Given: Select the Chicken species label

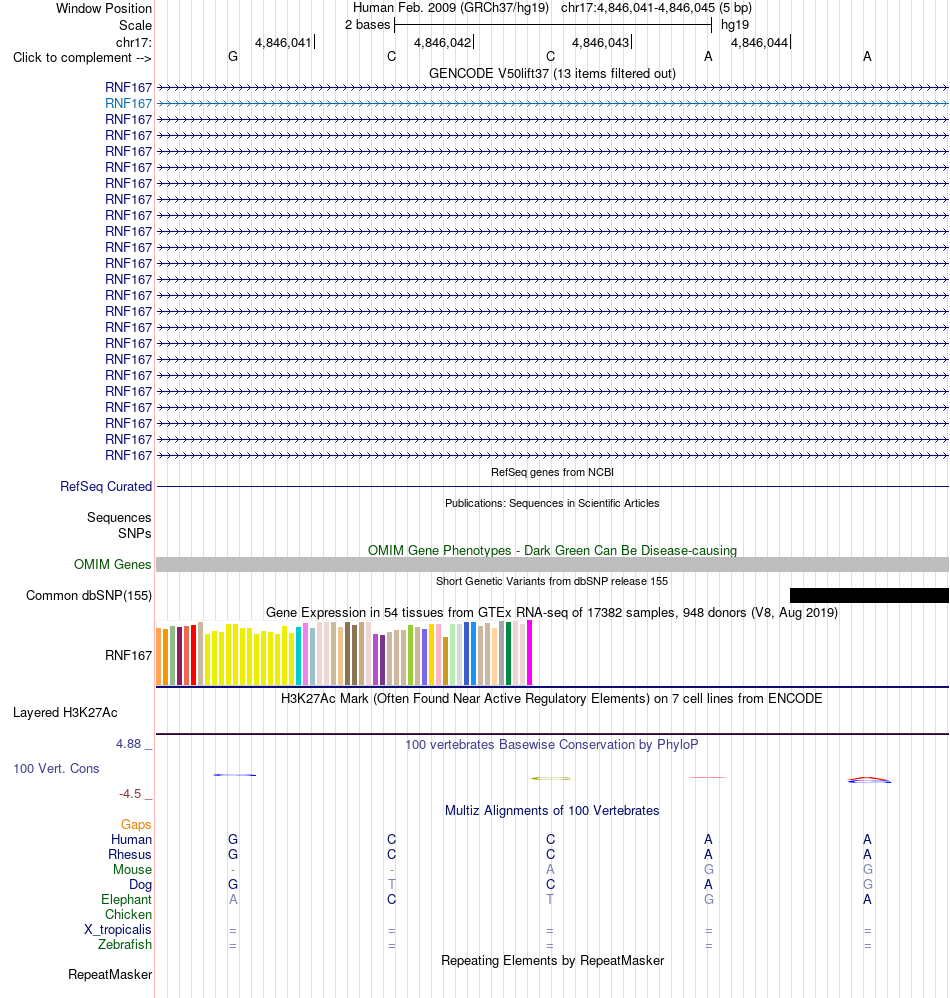Looking at the screenshot, I should point(129,915).
